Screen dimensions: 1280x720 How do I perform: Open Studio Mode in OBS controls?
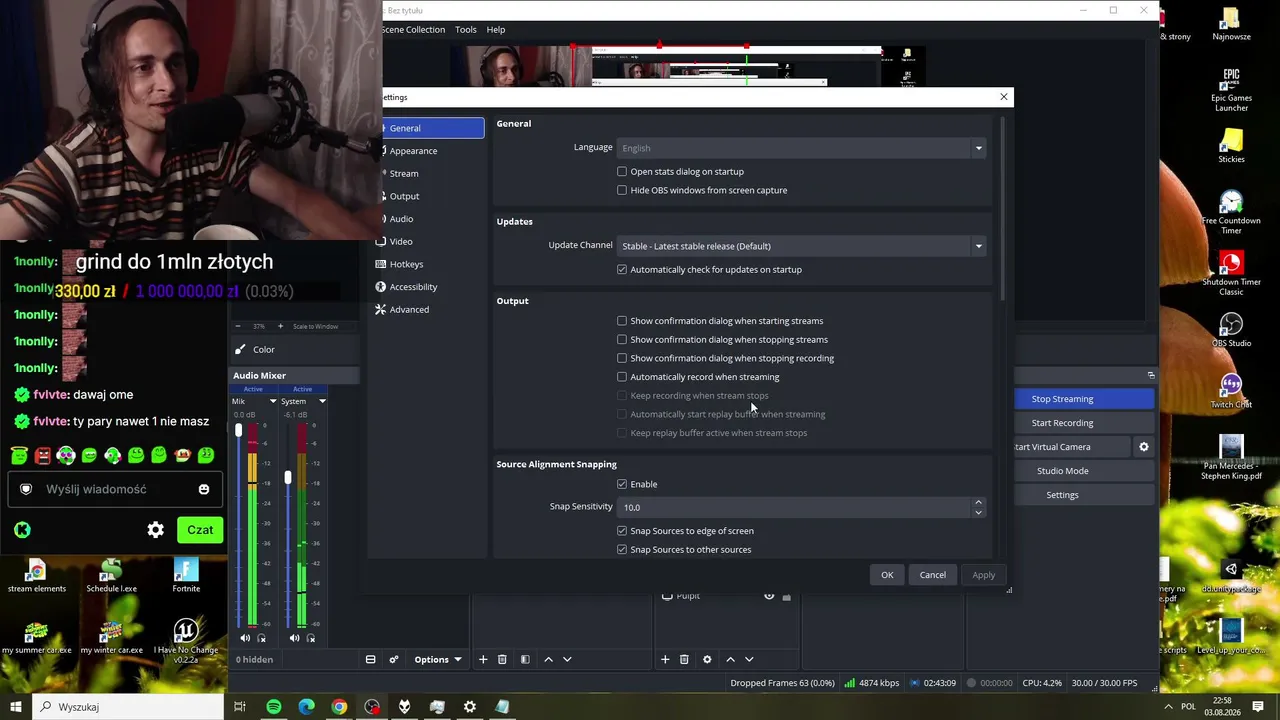coord(1084,471)
